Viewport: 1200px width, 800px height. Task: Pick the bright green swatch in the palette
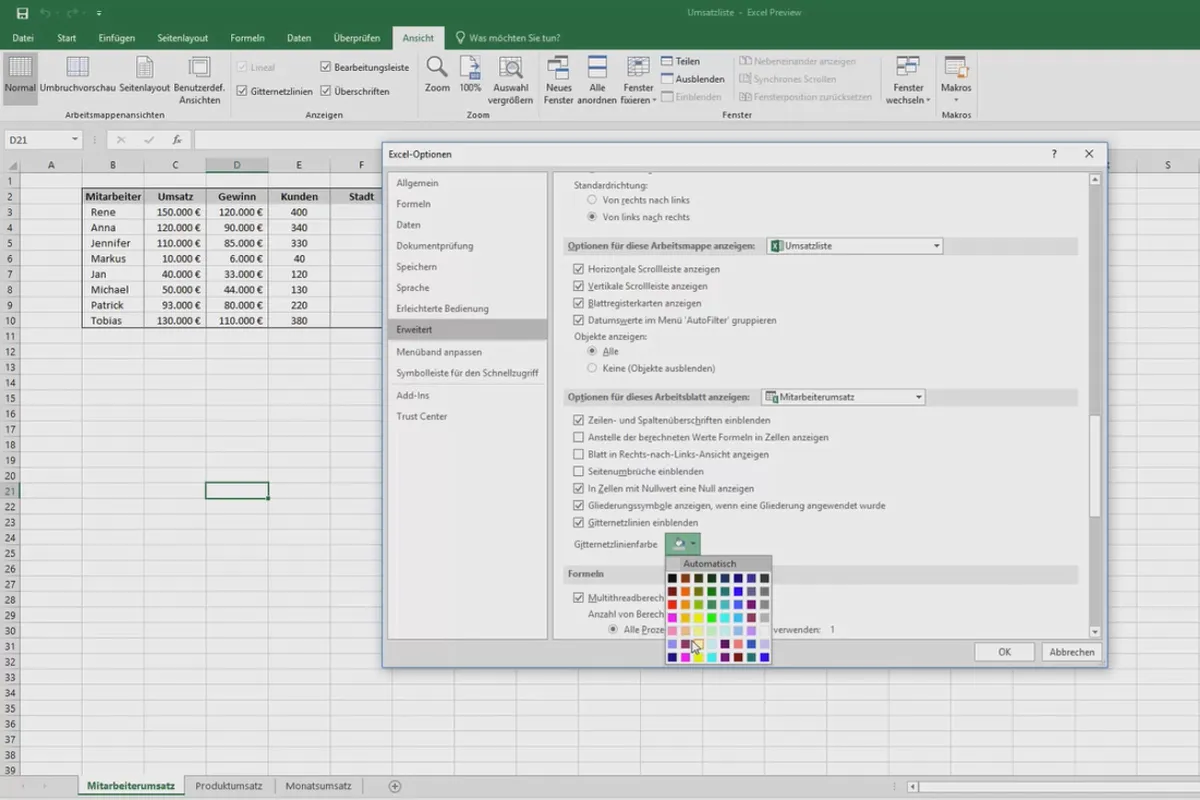(712, 617)
